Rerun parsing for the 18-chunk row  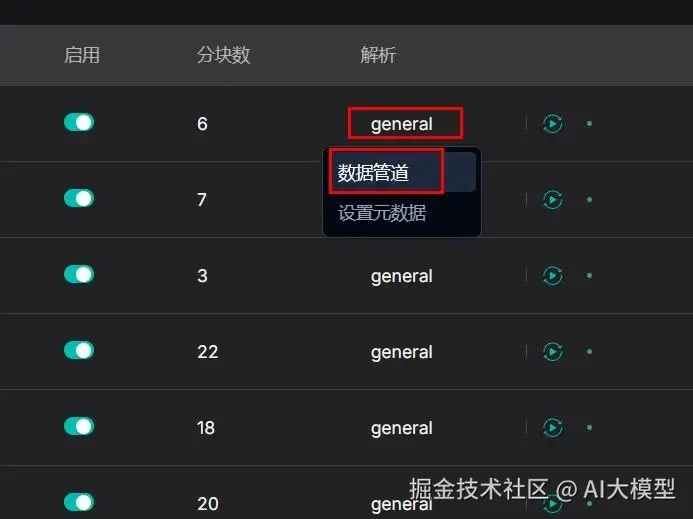click(x=552, y=427)
